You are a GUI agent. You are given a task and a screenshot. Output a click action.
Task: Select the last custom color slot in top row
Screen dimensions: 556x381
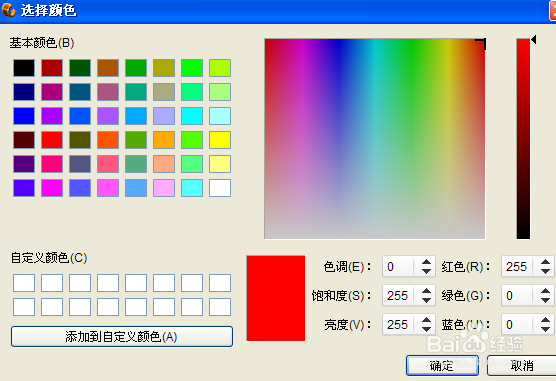click(x=220, y=283)
